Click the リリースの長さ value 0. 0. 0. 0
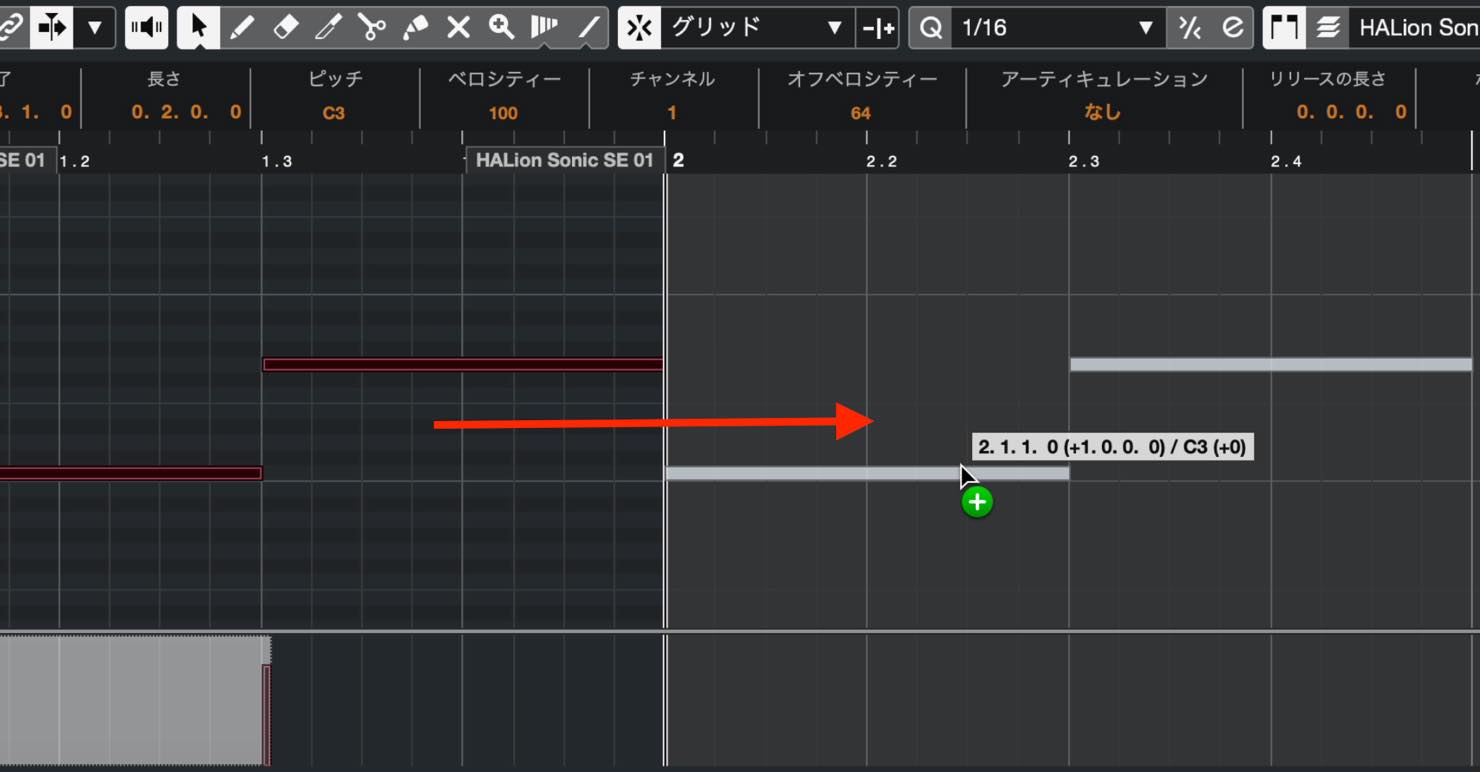 (1352, 113)
